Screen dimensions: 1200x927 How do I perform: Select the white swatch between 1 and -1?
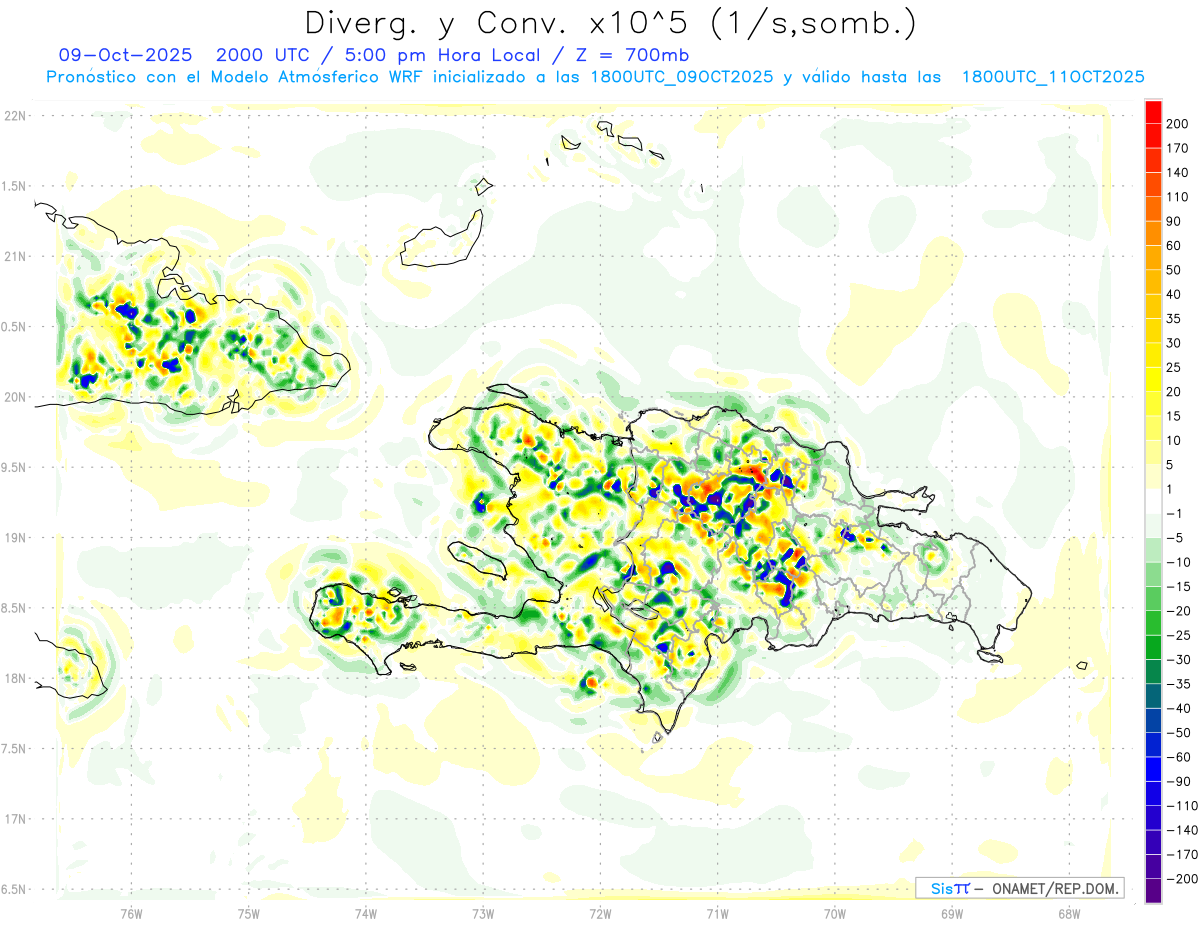click(x=1153, y=502)
